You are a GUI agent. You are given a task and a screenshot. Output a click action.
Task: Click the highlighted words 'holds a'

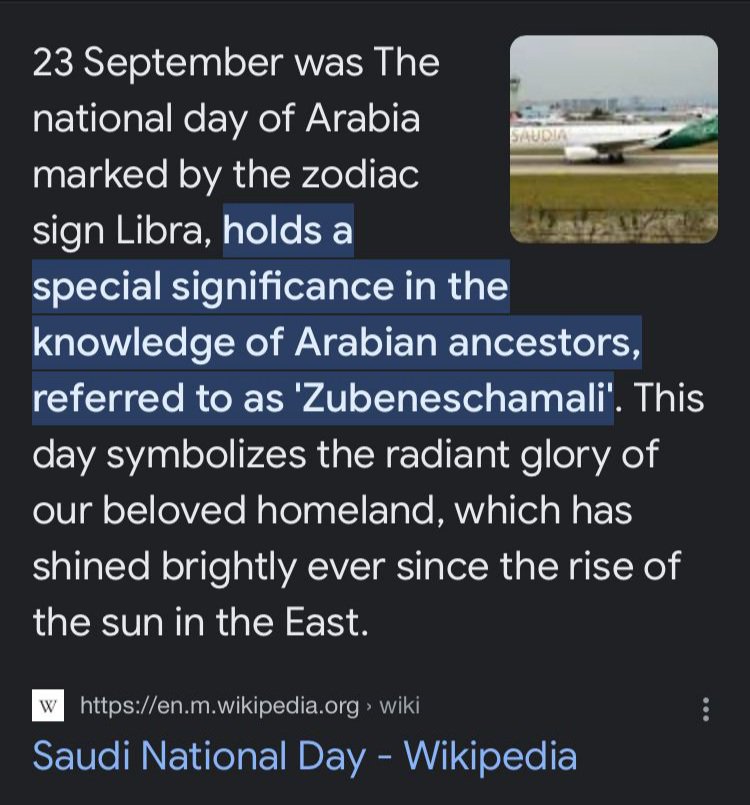click(x=288, y=232)
